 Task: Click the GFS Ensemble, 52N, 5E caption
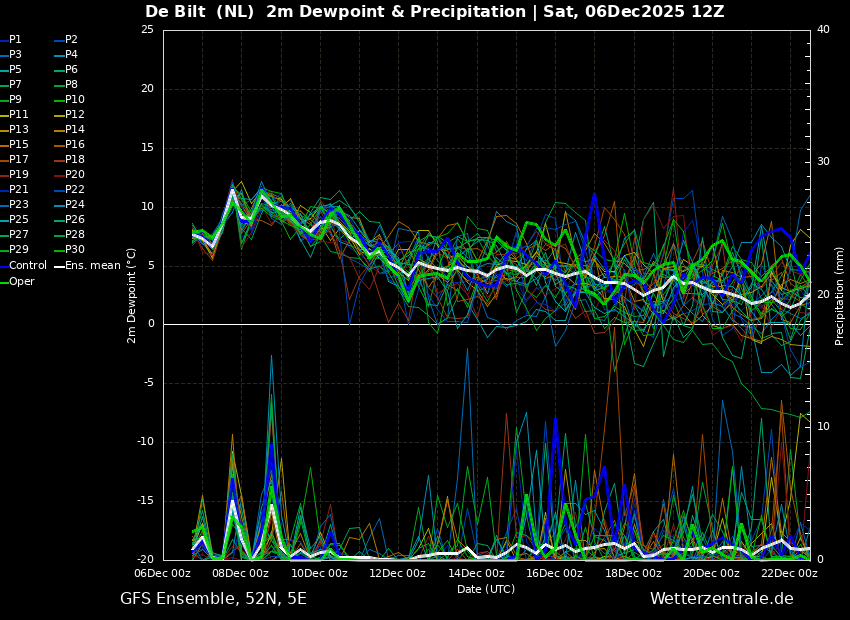(213, 599)
